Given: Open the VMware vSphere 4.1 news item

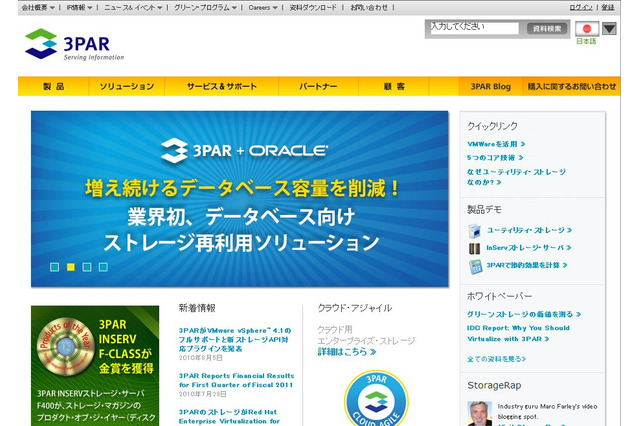Looking at the screenshot, I should tap(235, 339).
